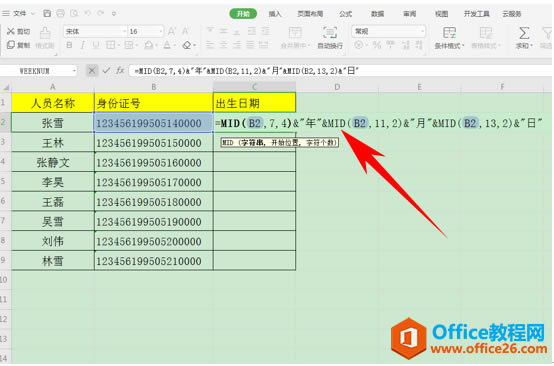This screenshot has height=366, width=554.
Task: Open the fx insert function dialog
Action: 120,71
